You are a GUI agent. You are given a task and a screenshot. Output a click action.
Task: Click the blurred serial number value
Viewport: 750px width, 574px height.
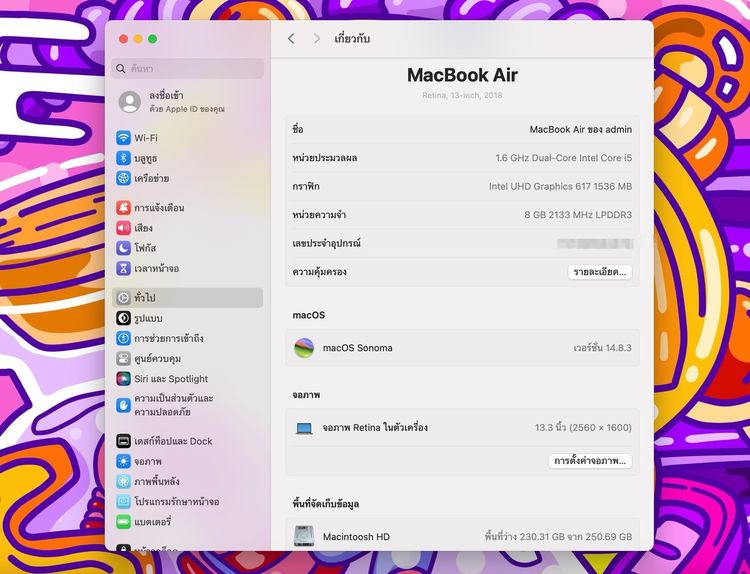tap(595, 243)
